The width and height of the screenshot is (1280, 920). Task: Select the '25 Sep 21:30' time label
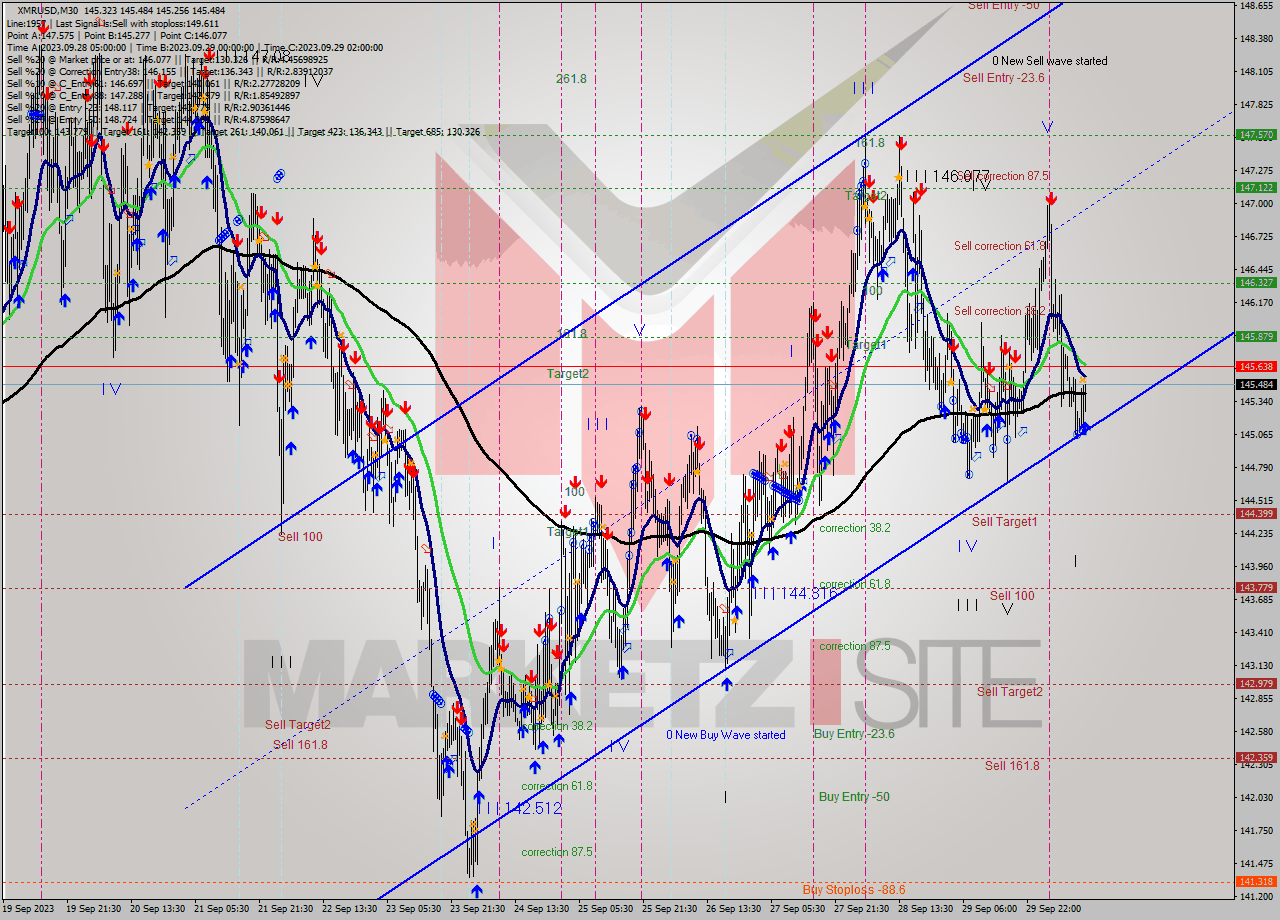click(x=670, y=909)
